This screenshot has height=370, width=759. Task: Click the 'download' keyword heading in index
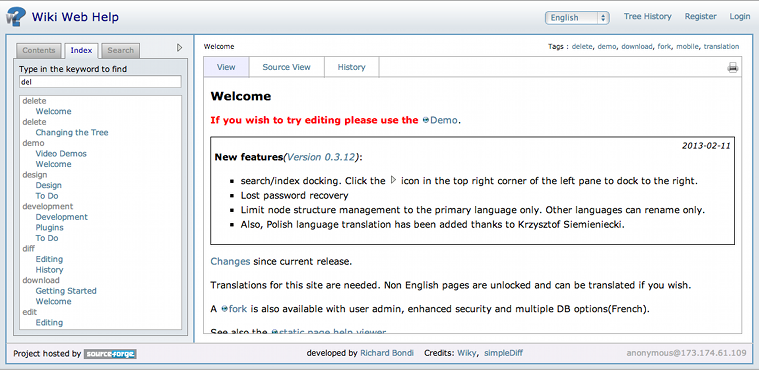(41, 280)
